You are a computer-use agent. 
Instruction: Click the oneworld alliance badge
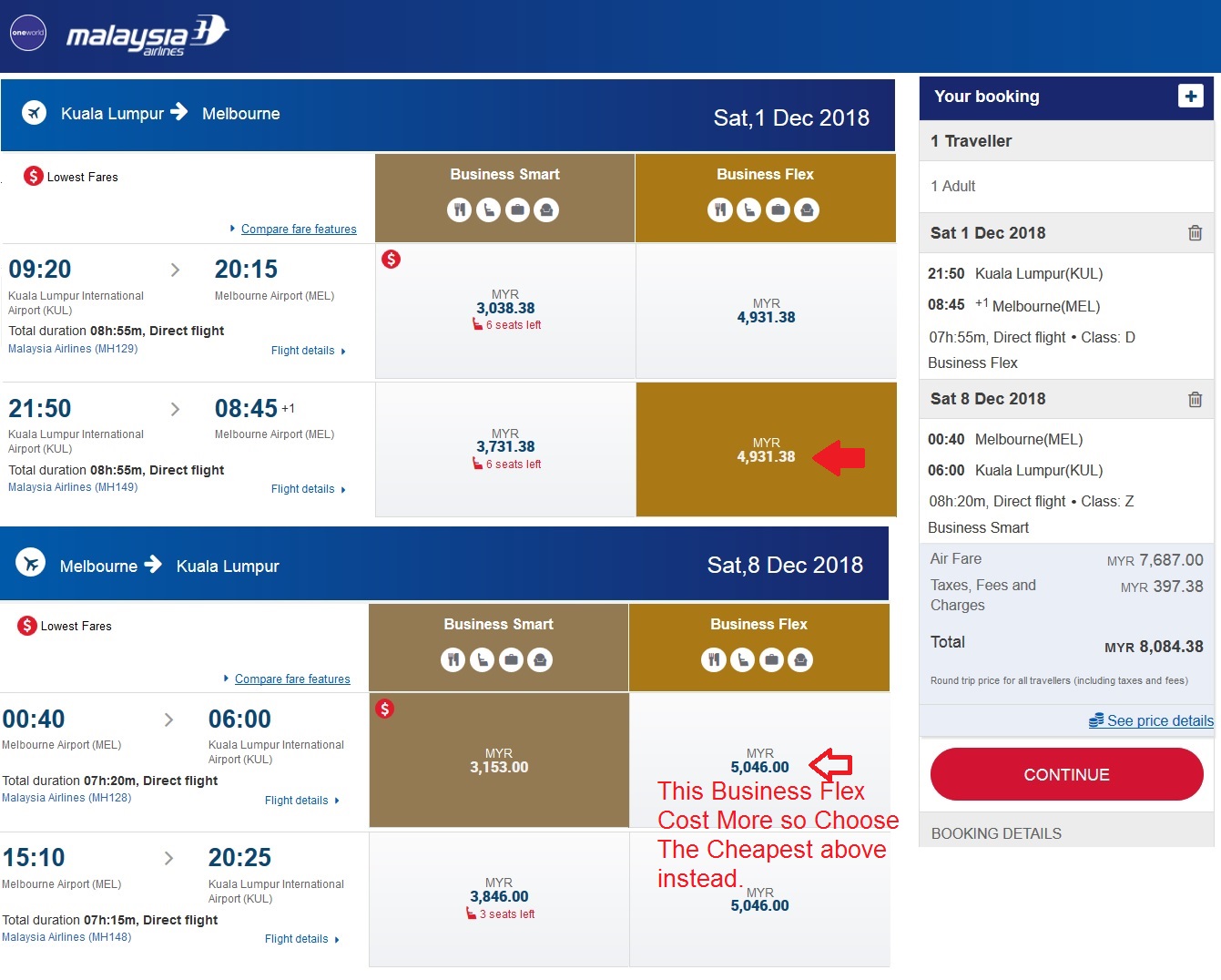pos(27,33)
